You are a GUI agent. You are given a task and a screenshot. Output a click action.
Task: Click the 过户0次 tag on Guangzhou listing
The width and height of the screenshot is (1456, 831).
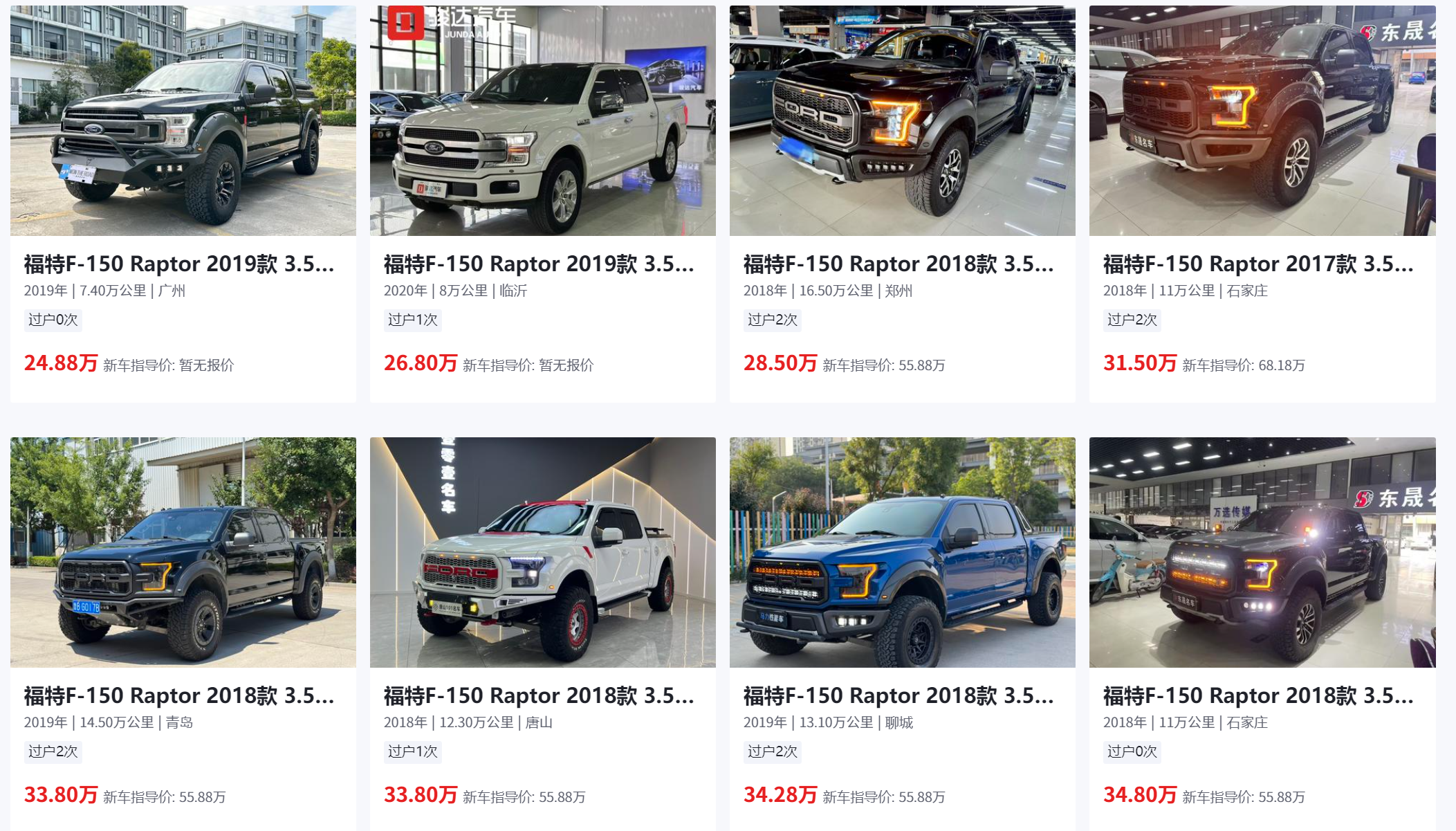click(x=53, y=320)
